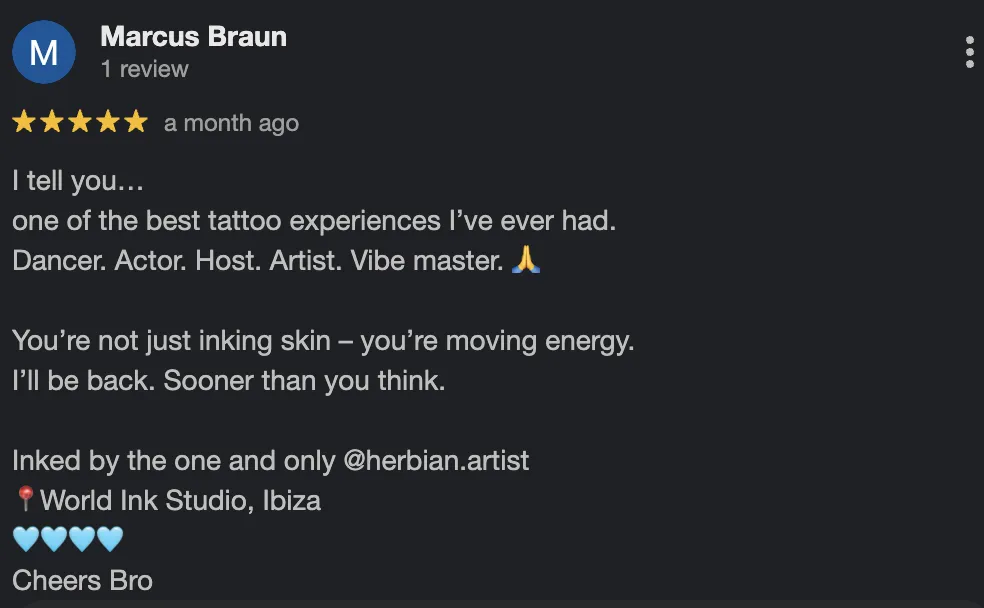
Task: Click the fifth yellow rating star
Action: (x=136, y=123)
